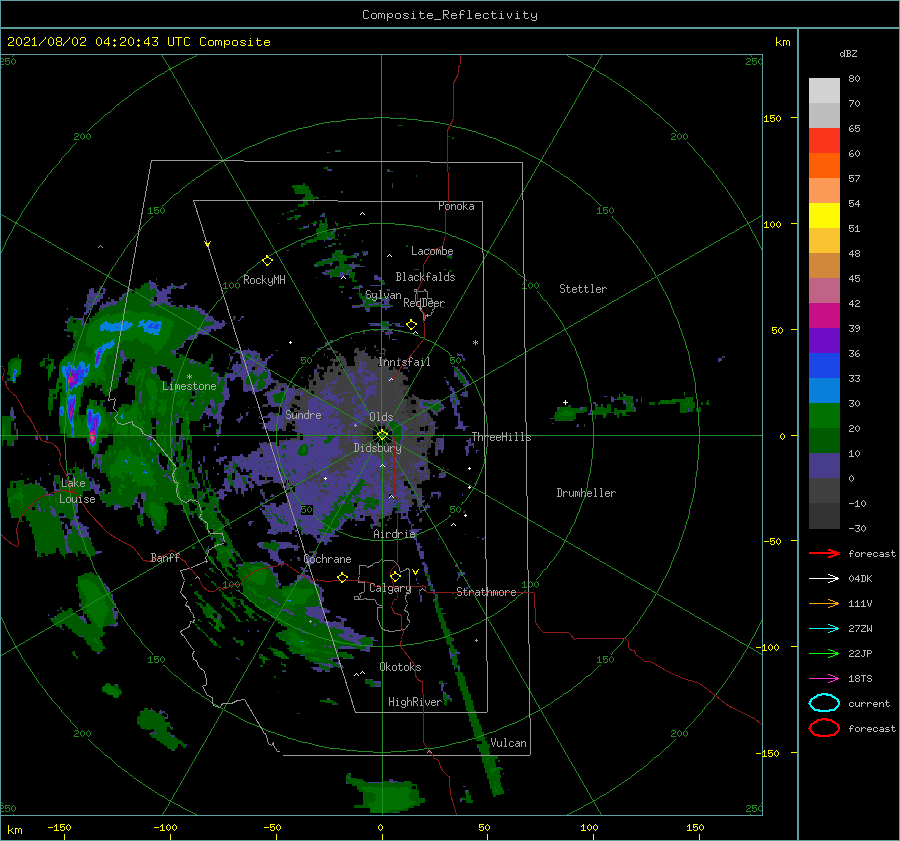Click the cyan current ellipse in legend
Viewport: 900px width, 841px height.
(x=824, y=703)
